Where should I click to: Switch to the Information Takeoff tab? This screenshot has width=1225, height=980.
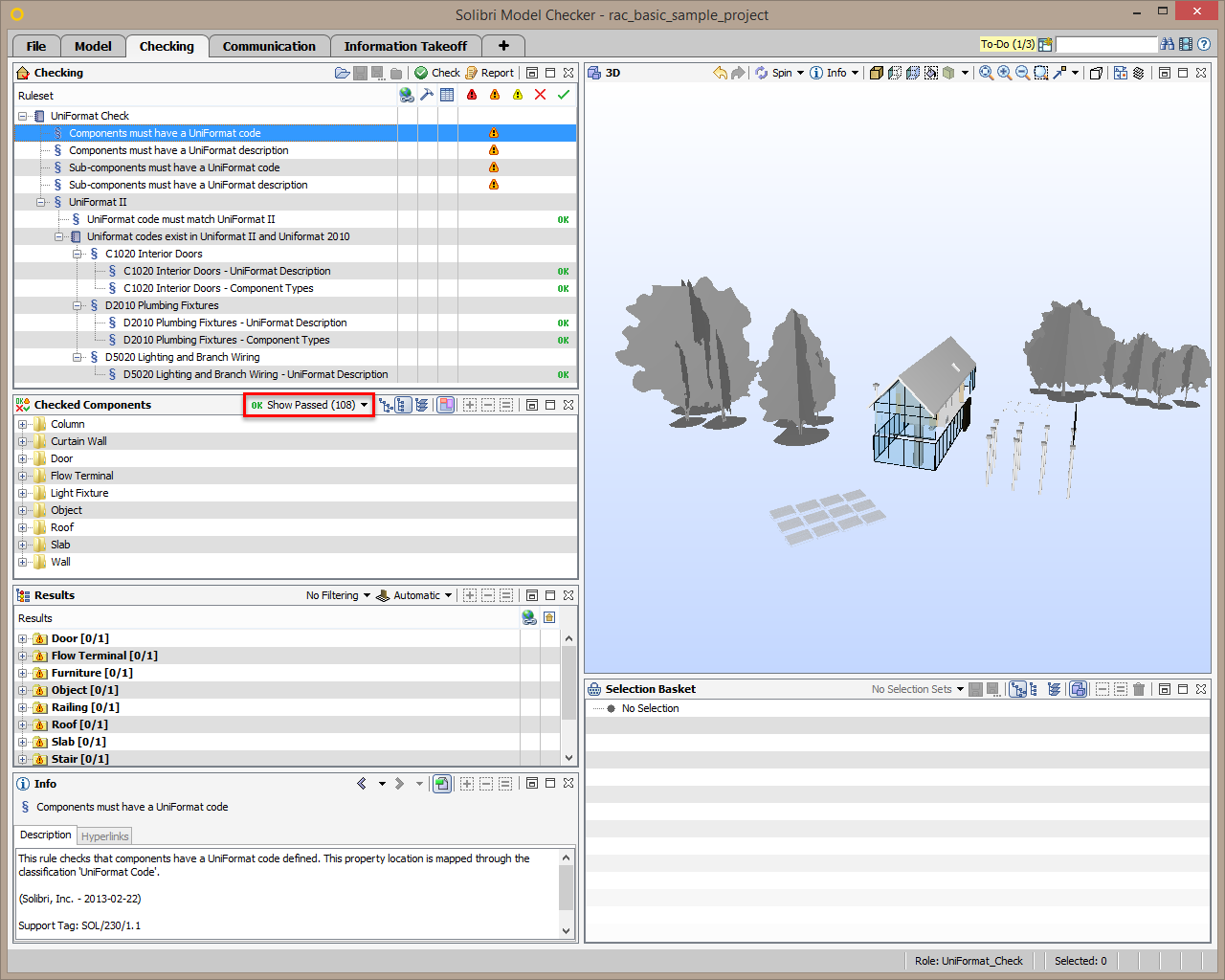406,46
